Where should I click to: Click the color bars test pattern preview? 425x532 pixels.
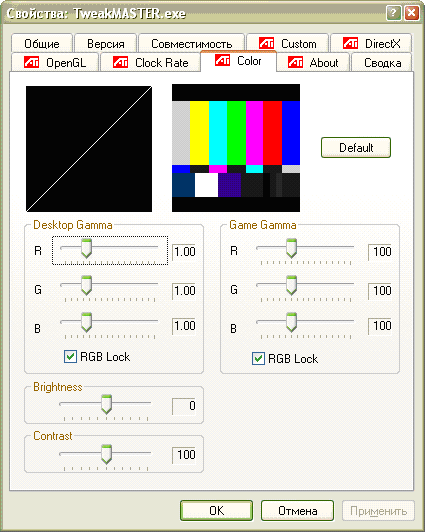click(x=236, y=148)
